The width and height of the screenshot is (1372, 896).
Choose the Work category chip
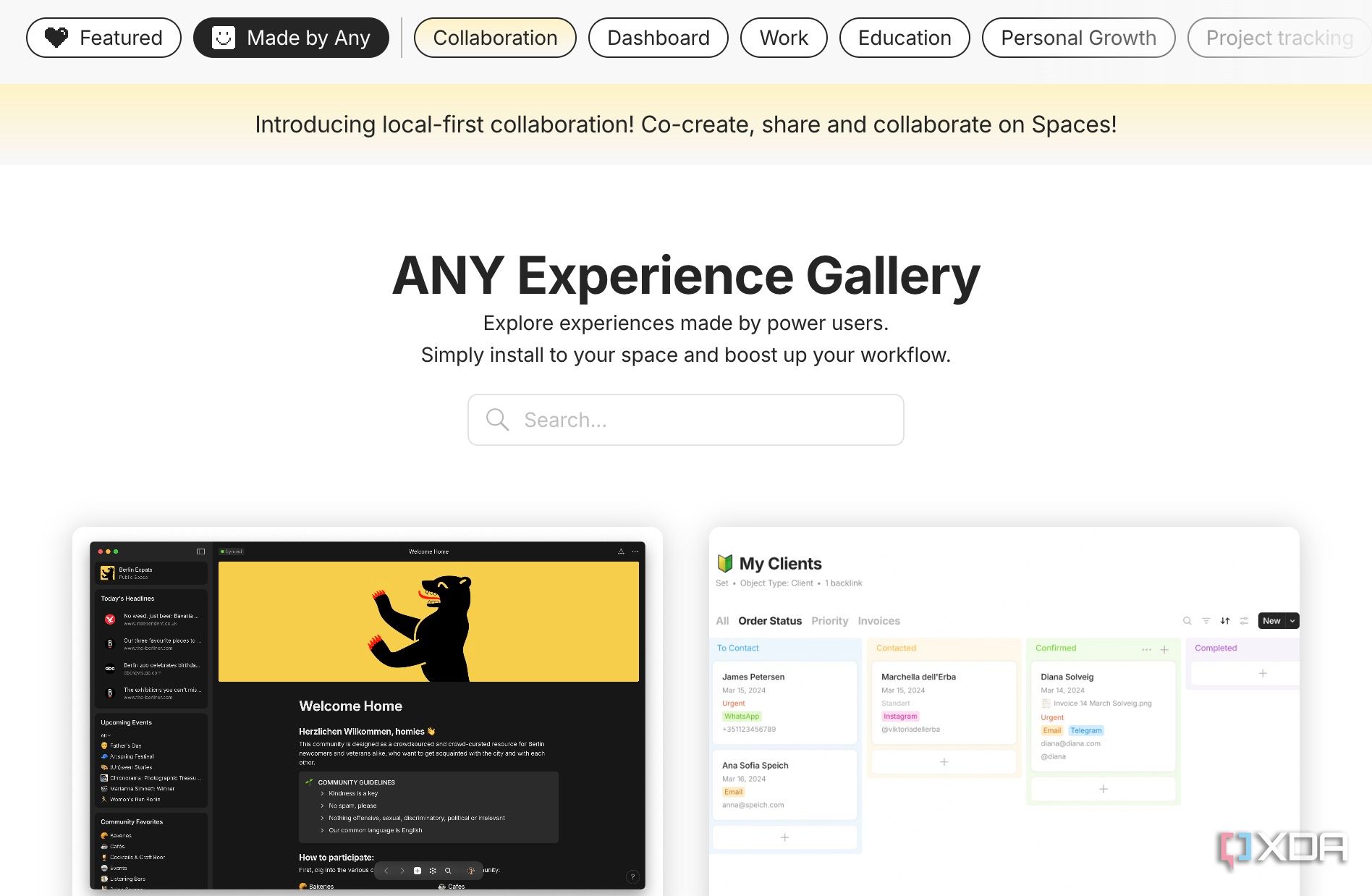(x=784, y=38)
